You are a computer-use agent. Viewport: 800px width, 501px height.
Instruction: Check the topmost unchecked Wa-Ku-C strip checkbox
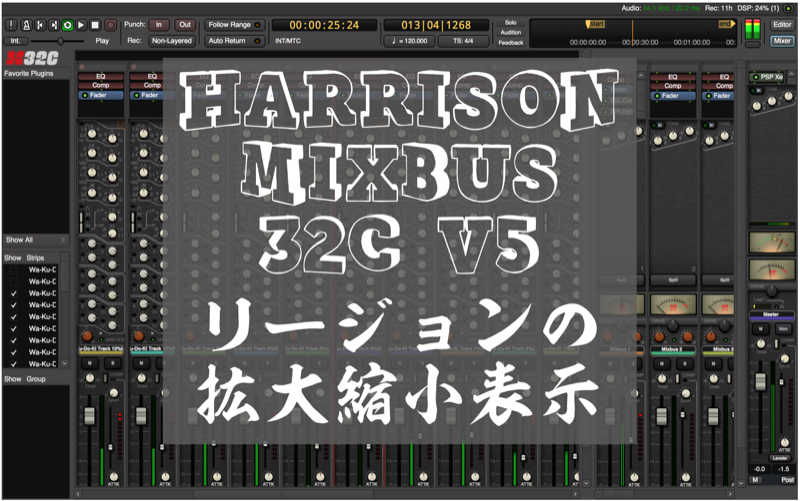[x=14, y=270]
